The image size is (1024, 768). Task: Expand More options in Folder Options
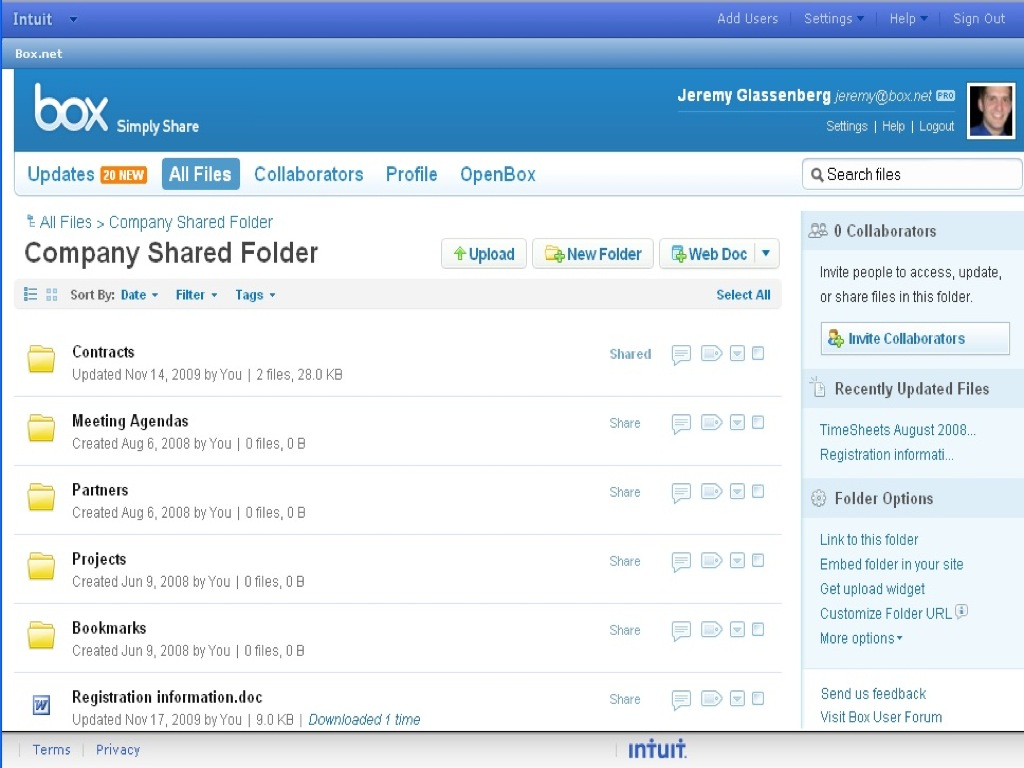pyautogui.click(x=861, y=638)
